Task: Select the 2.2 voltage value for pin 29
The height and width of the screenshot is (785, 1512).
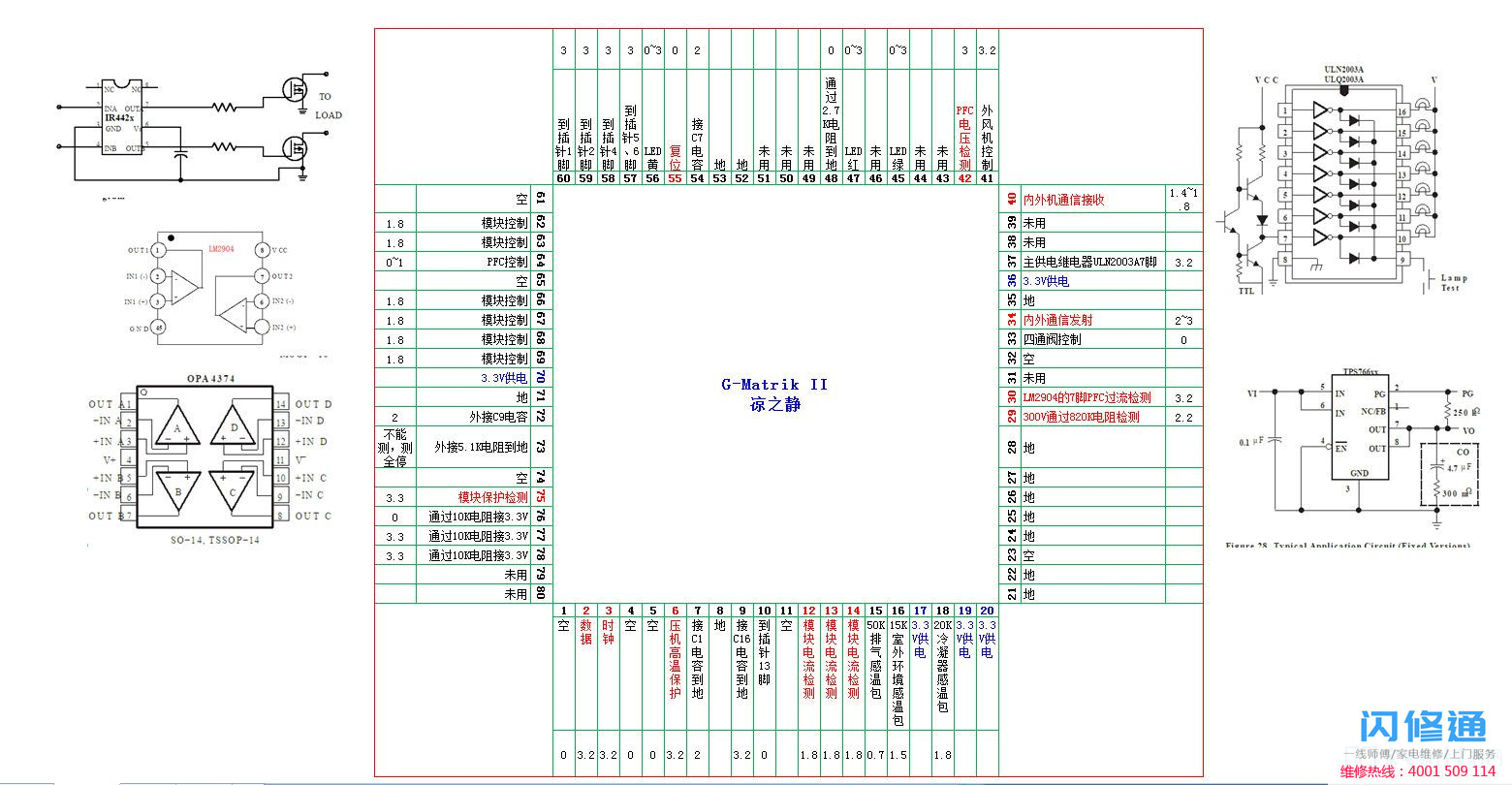Action: (1183, 417)
